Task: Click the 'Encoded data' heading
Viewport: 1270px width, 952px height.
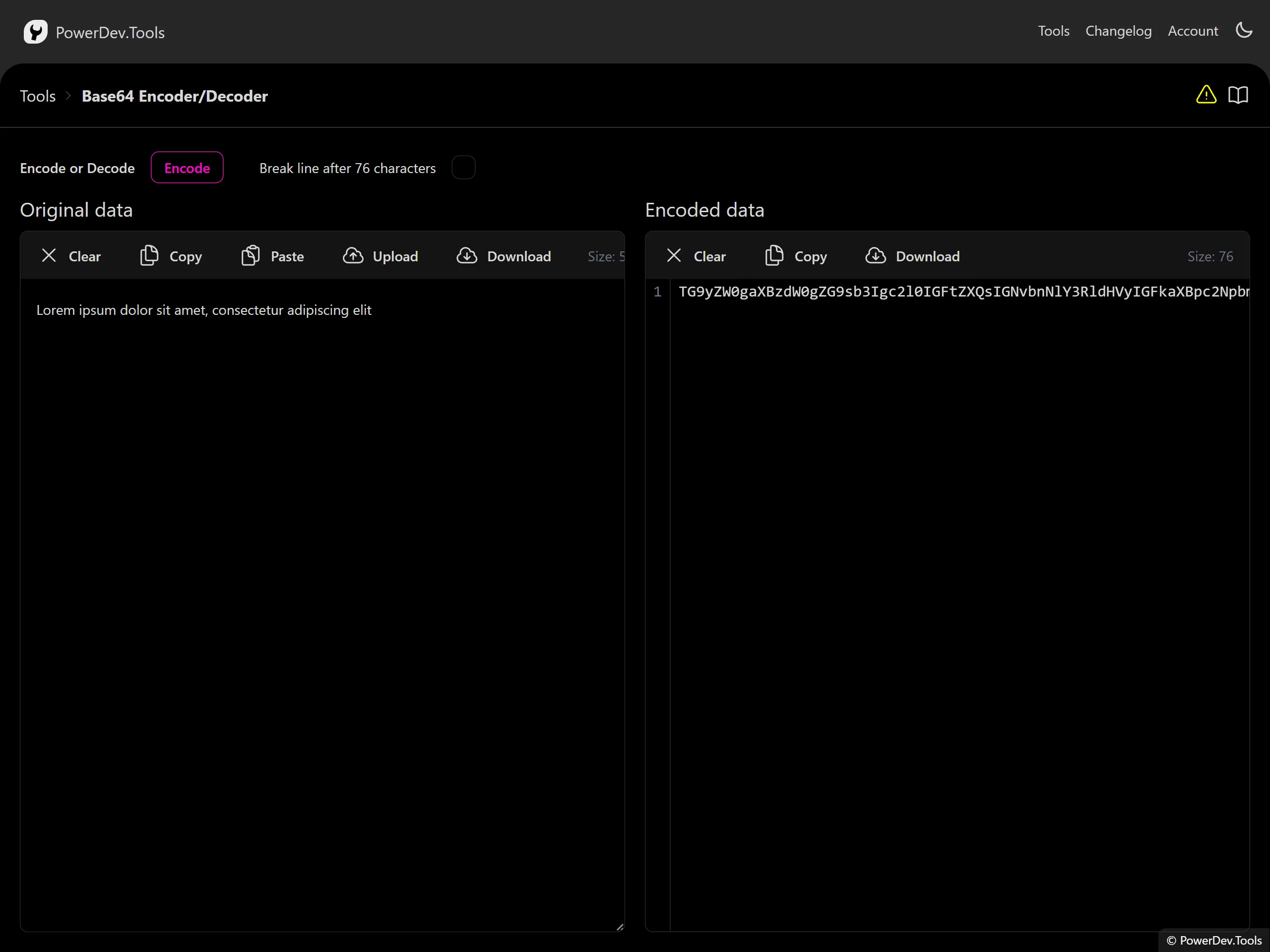Action: [704, 210]
